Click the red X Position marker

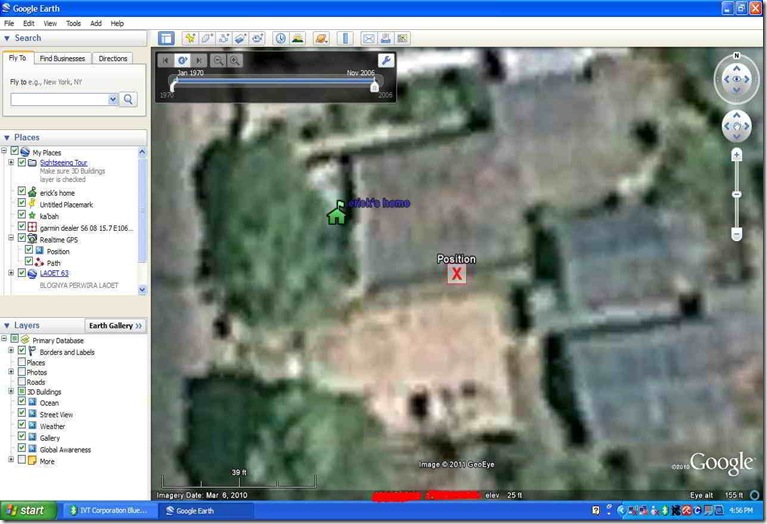pyautogui.click(x=456, y=273)
